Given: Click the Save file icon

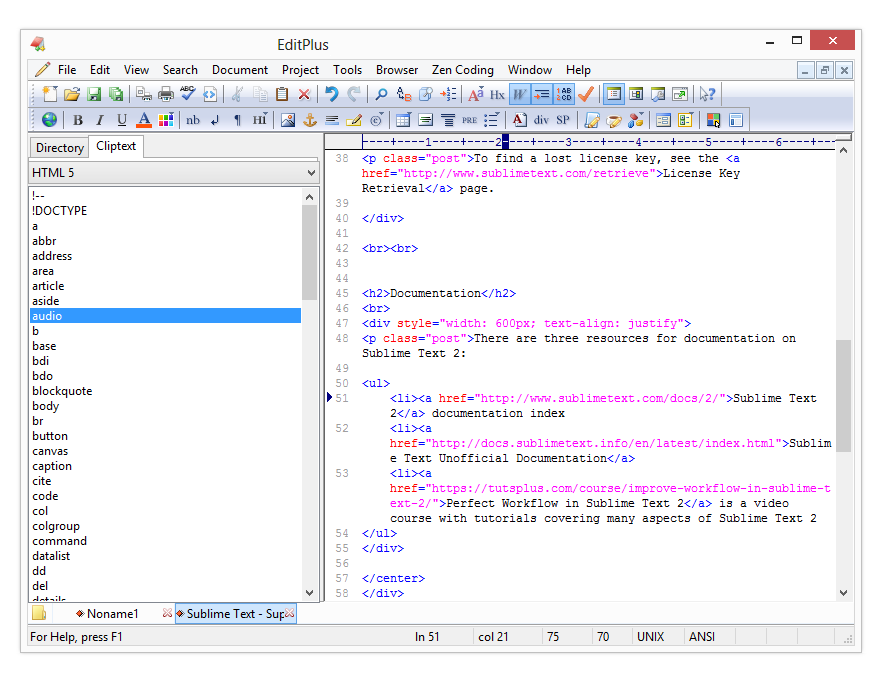Looking at the screenshot, I should pos(94,94).
